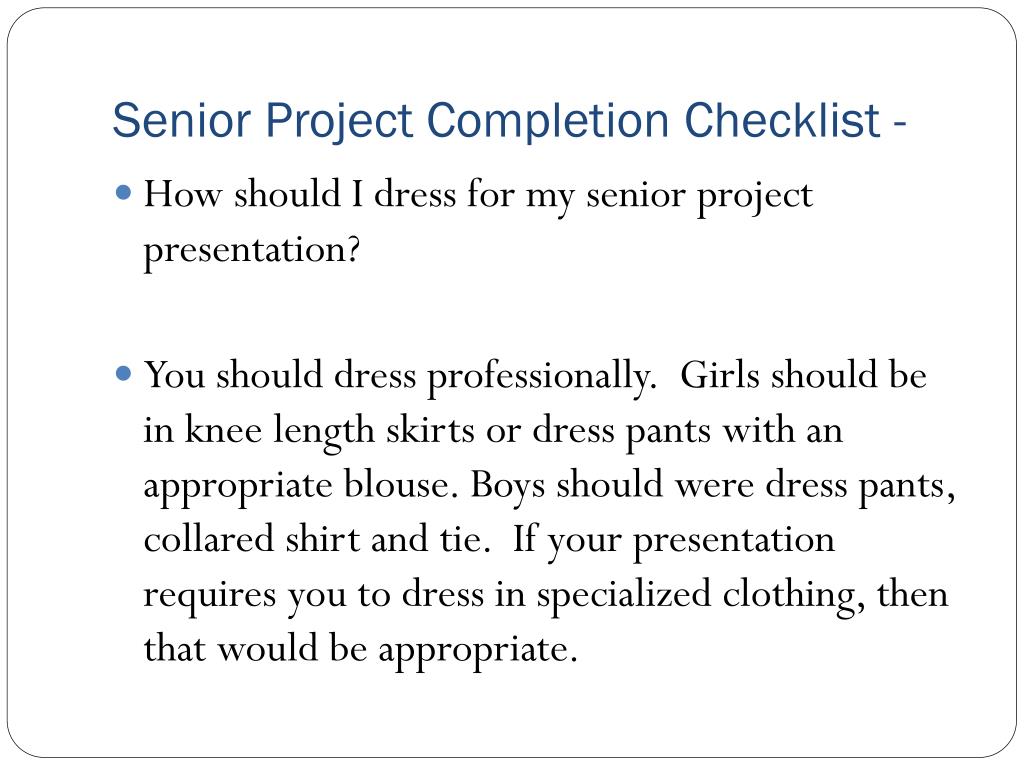1024x768 pixels.
Task: Click 'You should dress professionally' sentence
Action: [400, 377]
